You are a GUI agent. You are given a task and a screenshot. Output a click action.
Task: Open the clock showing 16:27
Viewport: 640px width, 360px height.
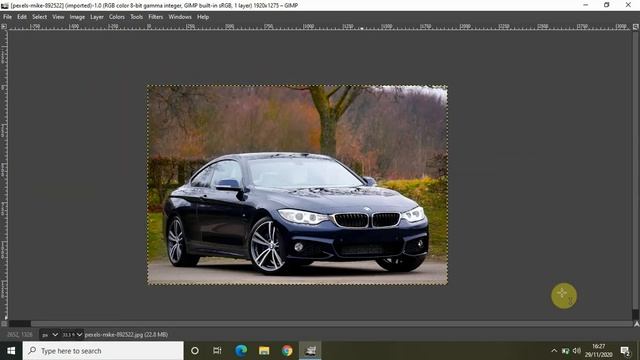(598, 351)
